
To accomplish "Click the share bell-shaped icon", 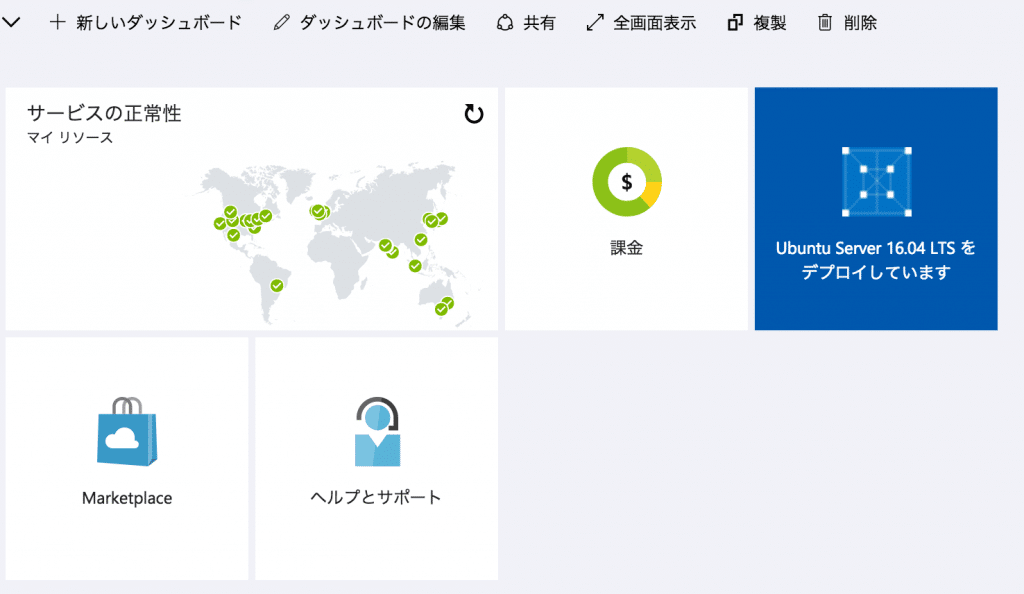I will [x=505, y=23].
